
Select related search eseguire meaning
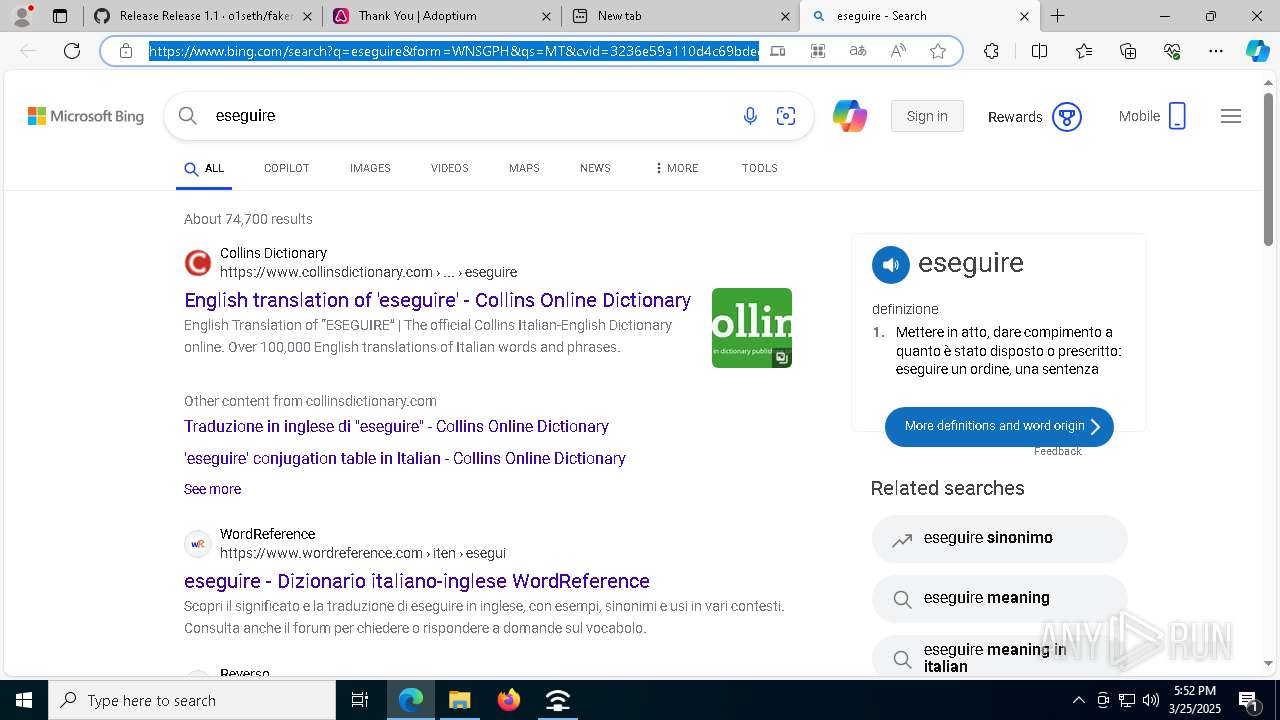(x=999, y=598)
